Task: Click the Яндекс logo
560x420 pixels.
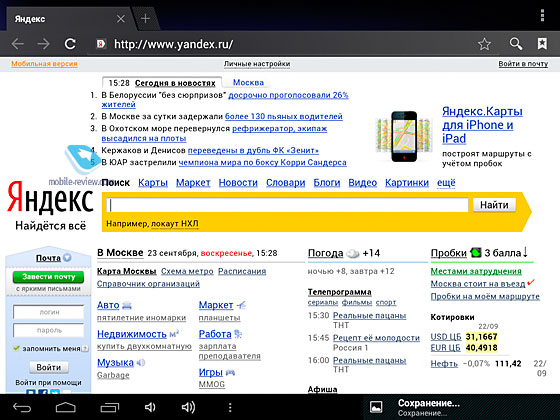Action: (50, 197)
